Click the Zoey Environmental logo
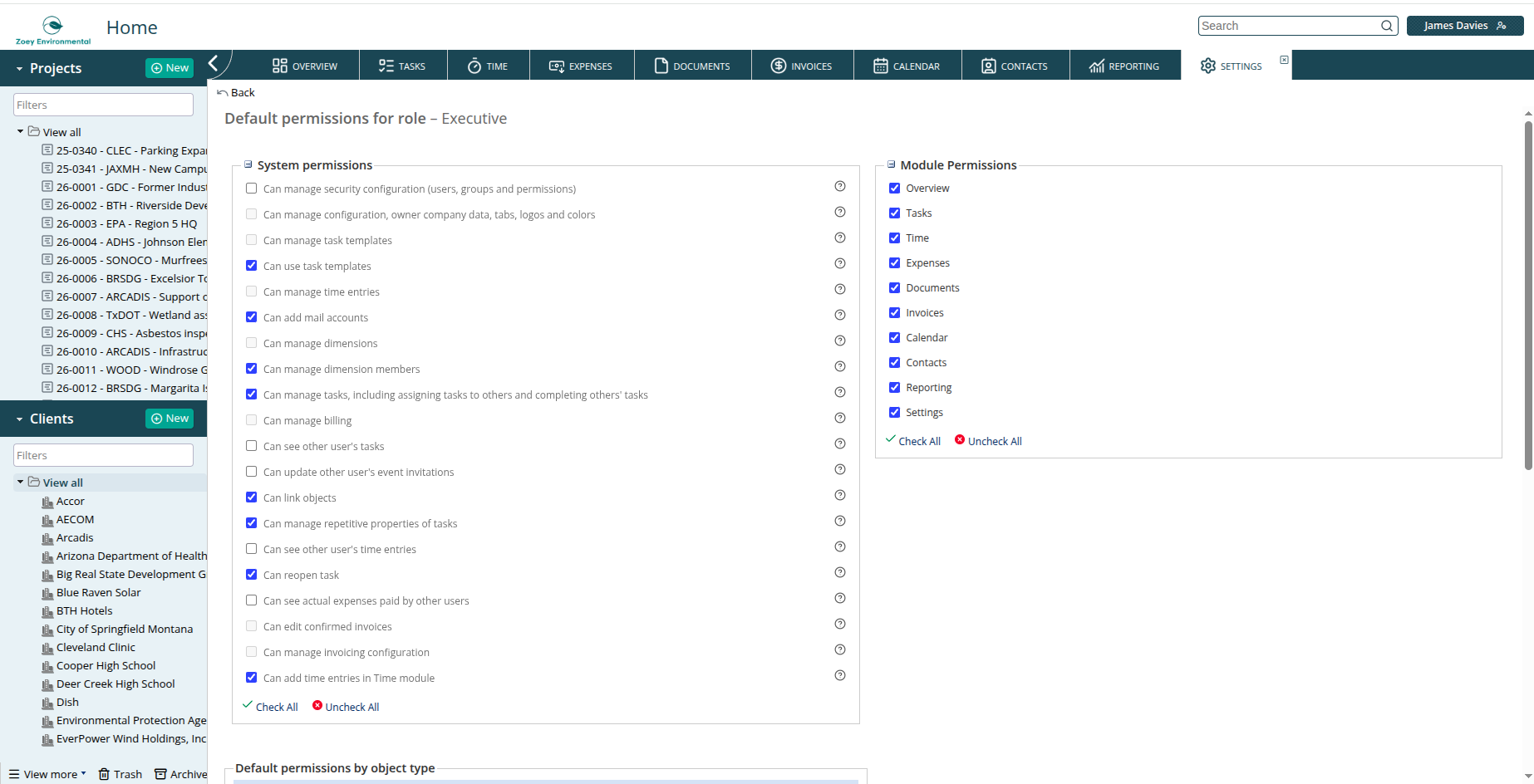 tap(53, 30)
